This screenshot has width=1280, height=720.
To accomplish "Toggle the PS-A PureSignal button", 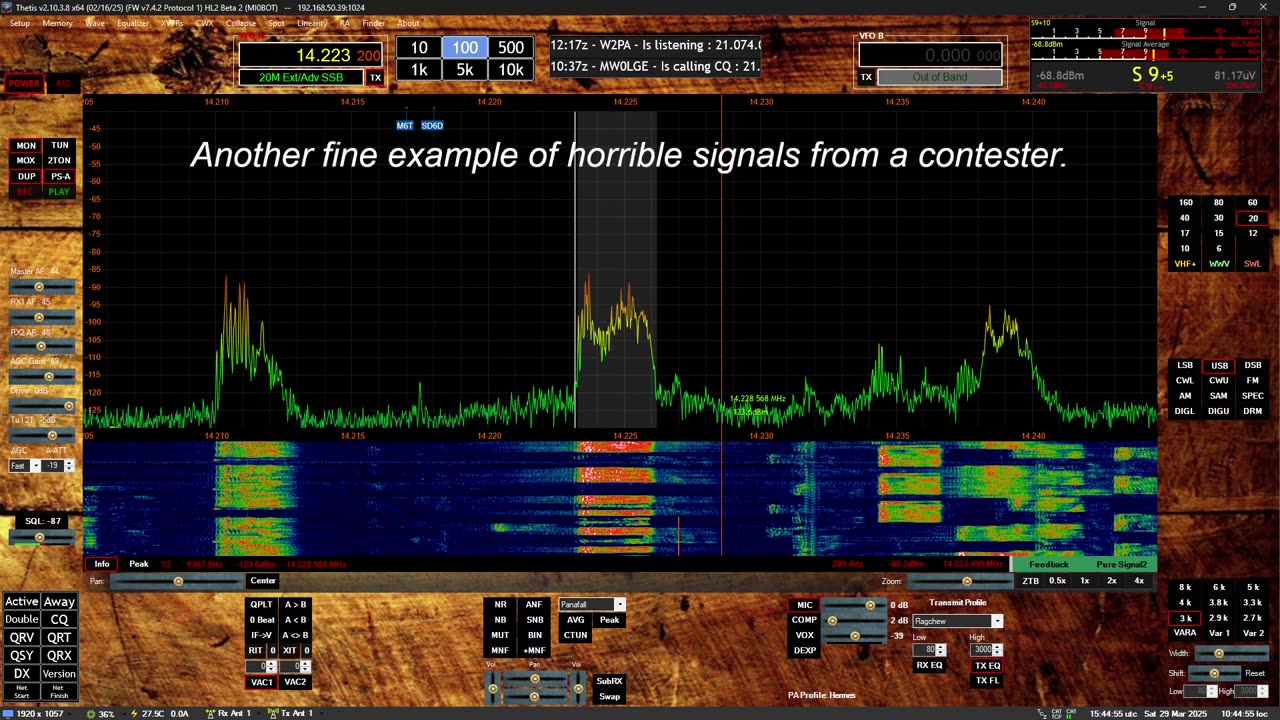I will tap(60, 177).
